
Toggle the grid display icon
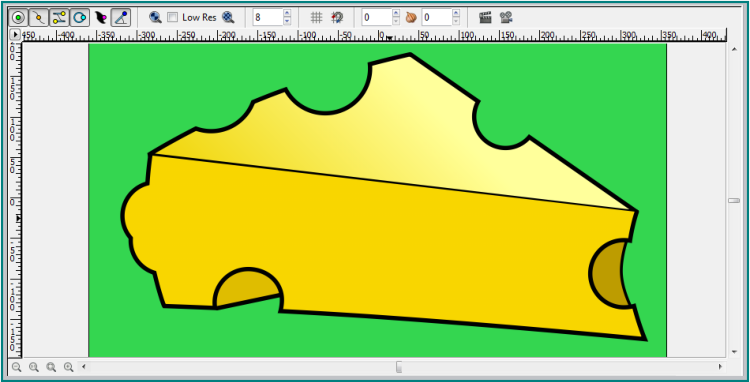coord(316,18)
